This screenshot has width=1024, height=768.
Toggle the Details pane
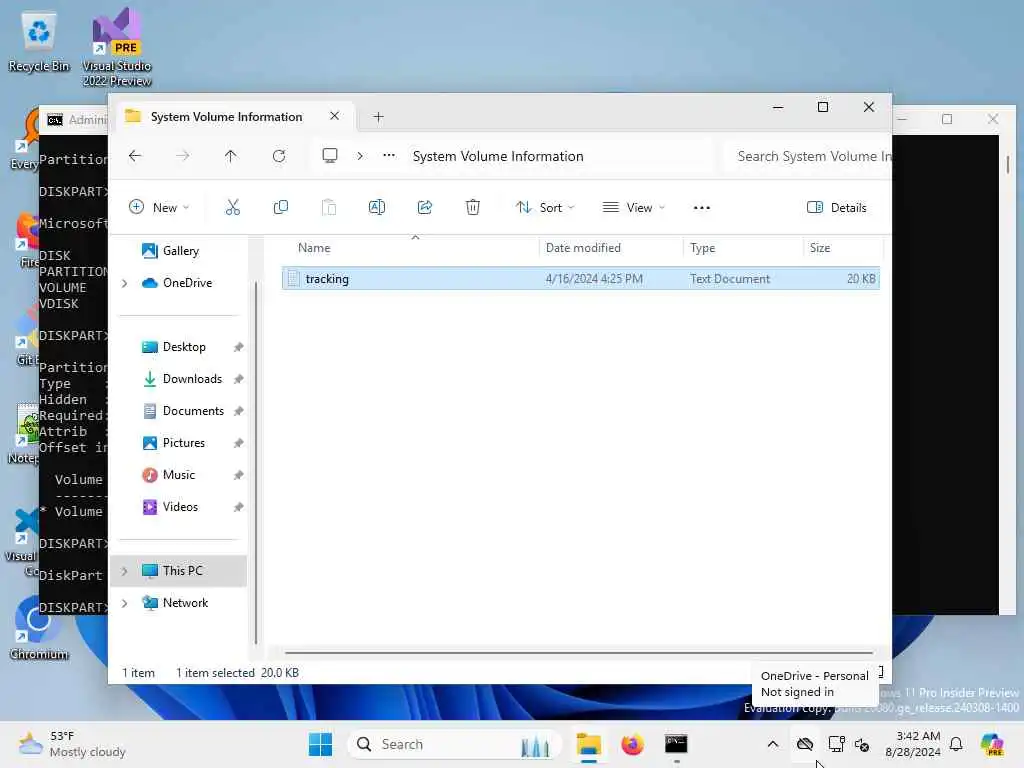click(837, 208)
